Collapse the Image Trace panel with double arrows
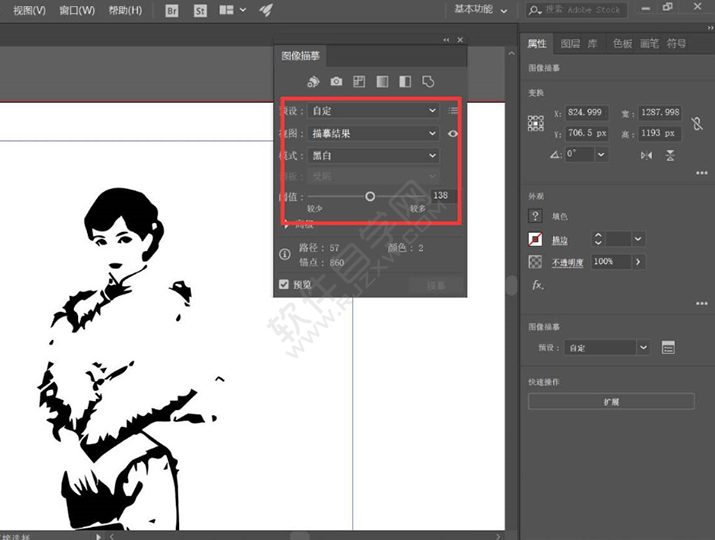 click(446, 40)
